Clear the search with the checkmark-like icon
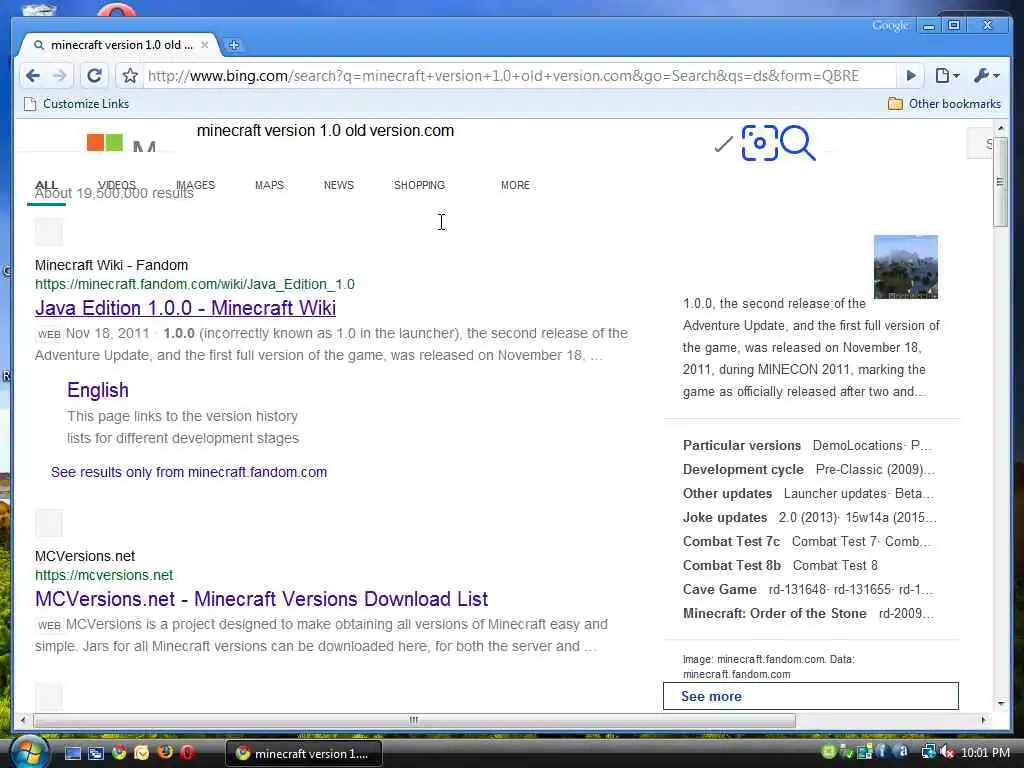Viewport: 1024px width, 768px height. pos(723,144)
